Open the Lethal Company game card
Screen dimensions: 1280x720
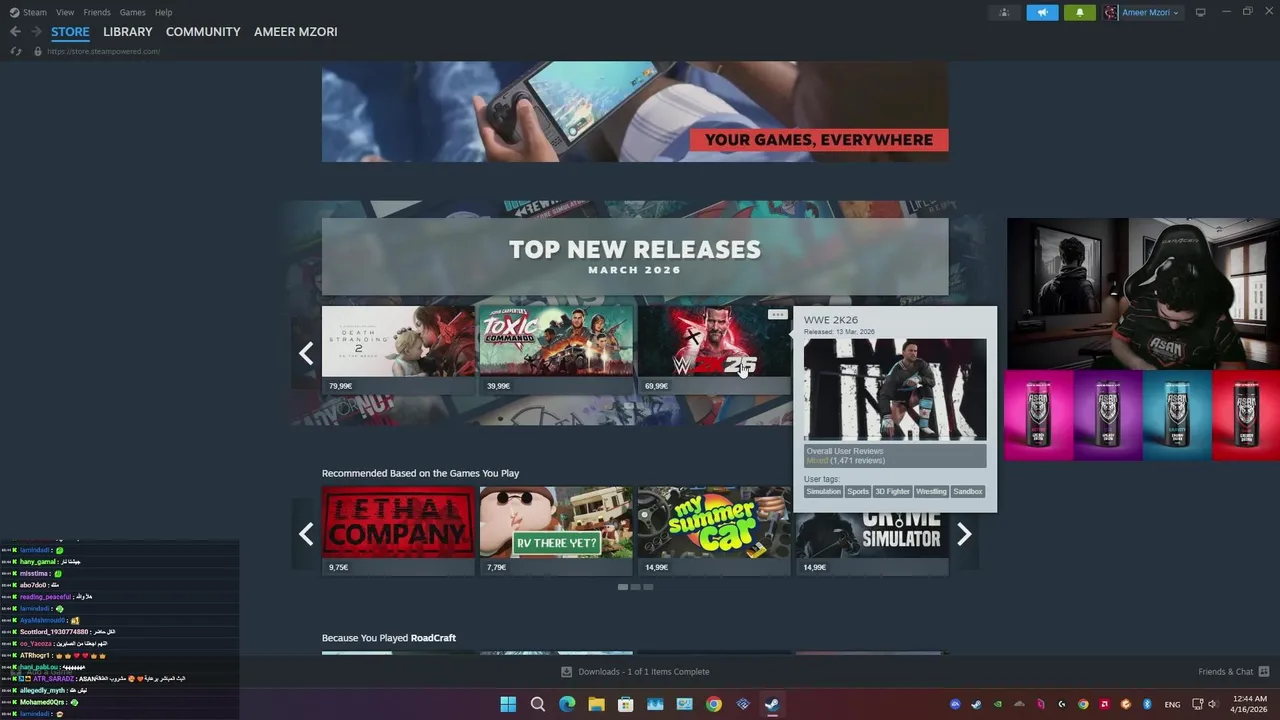398,531
